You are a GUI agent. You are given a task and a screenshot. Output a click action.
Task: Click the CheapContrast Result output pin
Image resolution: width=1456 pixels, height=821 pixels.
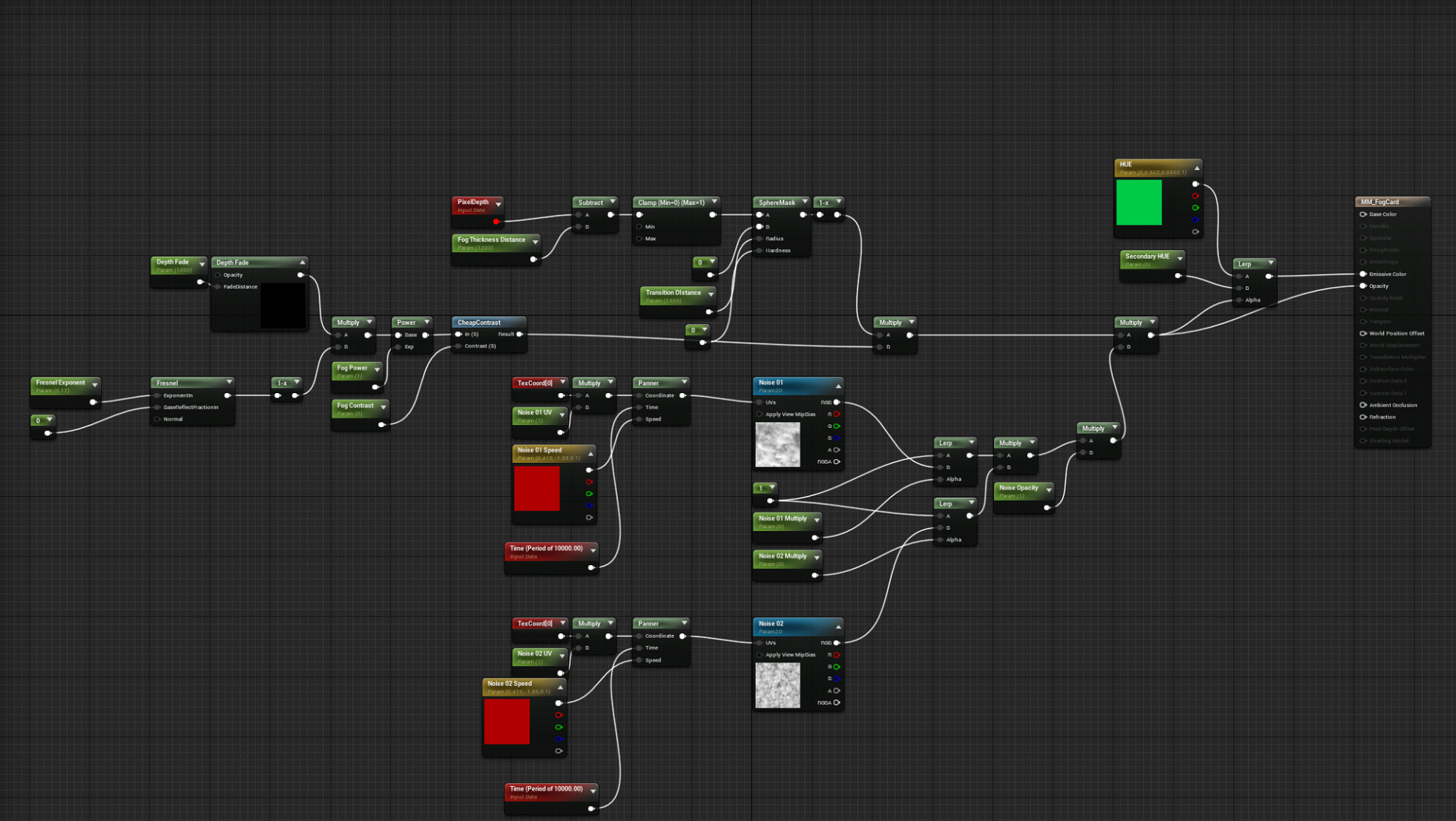coord(520,334)
